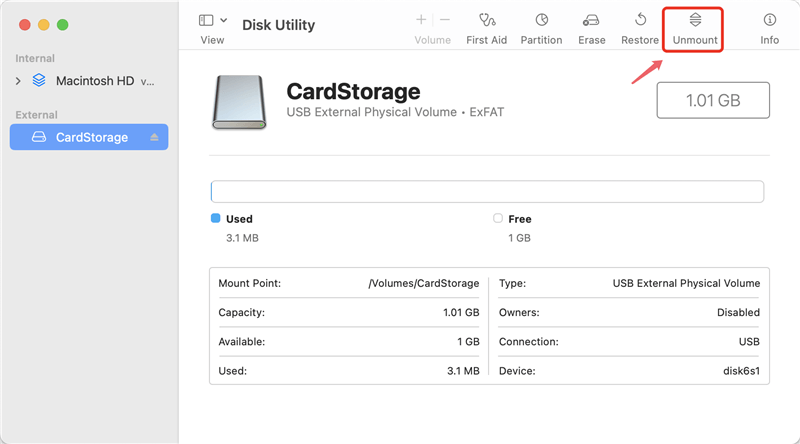The width and height of the screenshot is (800, 444).
Task: Click the /Volumes/CardStorage mount point value
Action: tap(423, 283)
